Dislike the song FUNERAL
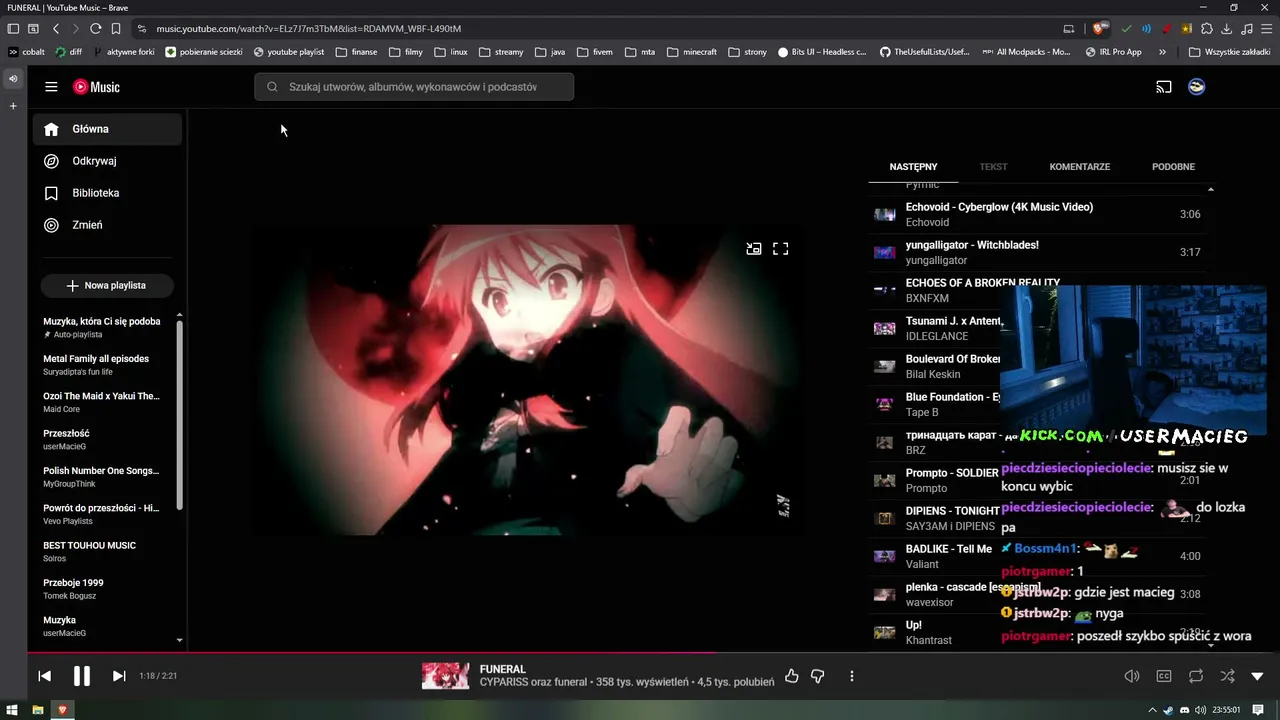 coord(818,676)
